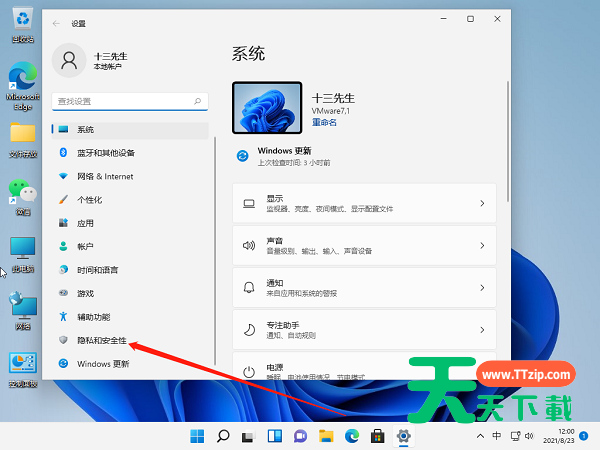Screen dimensions: 600x450
Task: Click the 重命名 rename link
Action: point(324,122)
